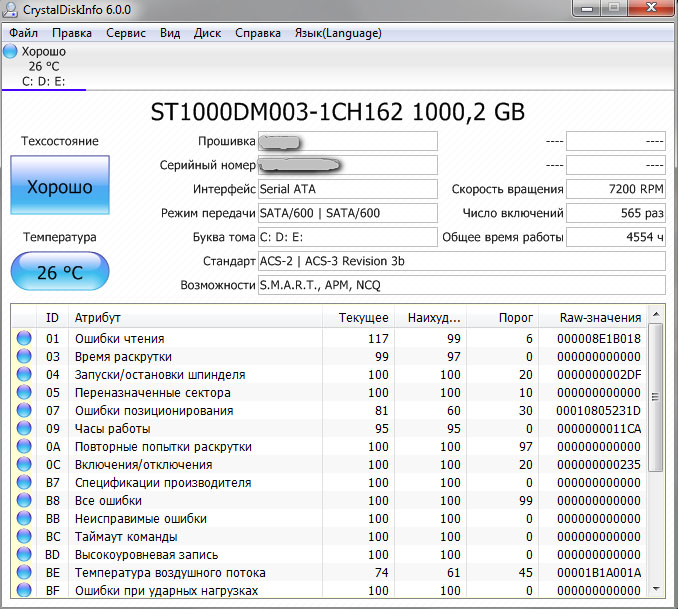Click the Атрибут column header
The image size is (678, 609).
click(x=195, y=317)
